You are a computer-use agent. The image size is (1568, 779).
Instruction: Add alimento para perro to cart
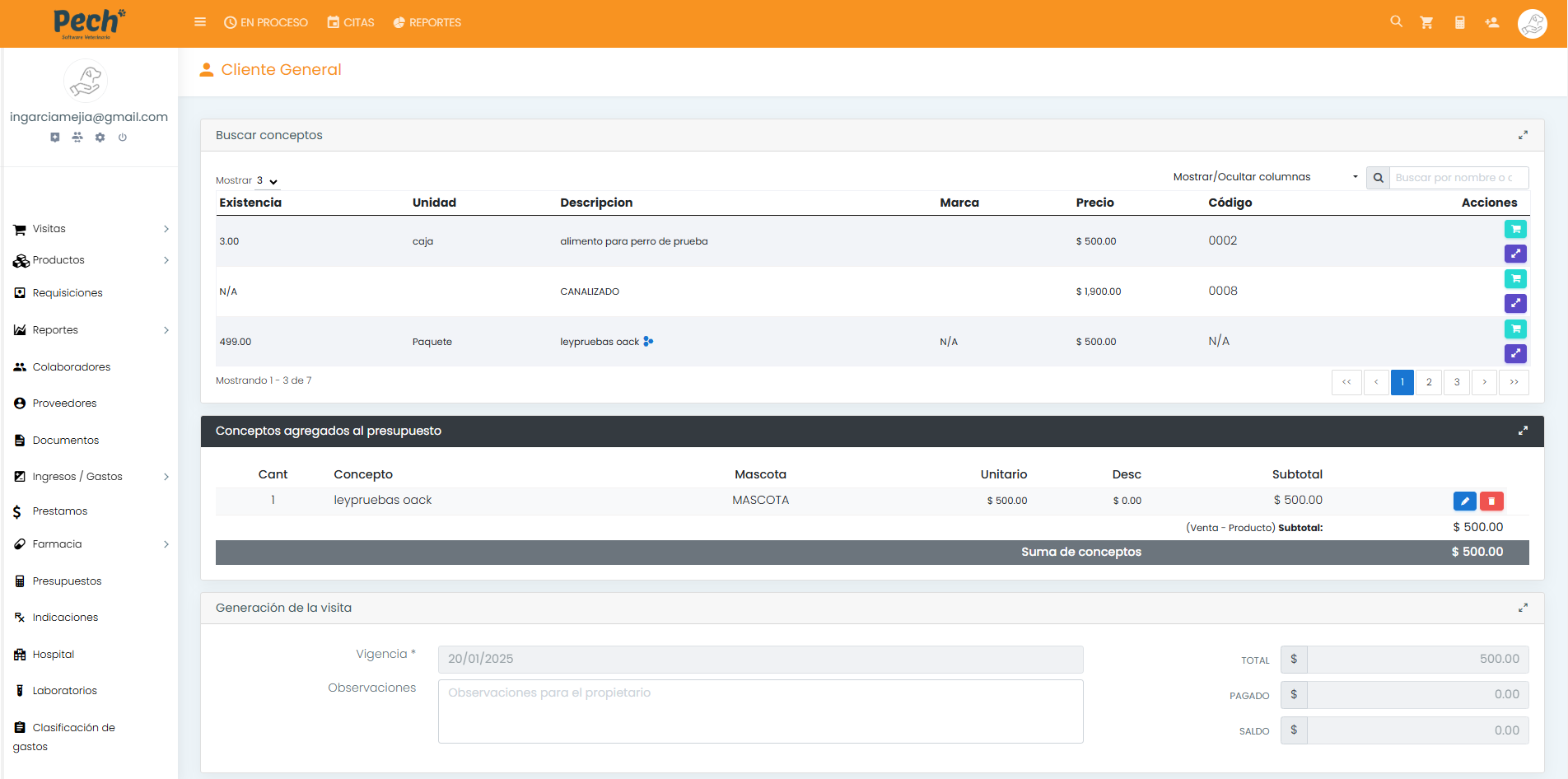1515,229
